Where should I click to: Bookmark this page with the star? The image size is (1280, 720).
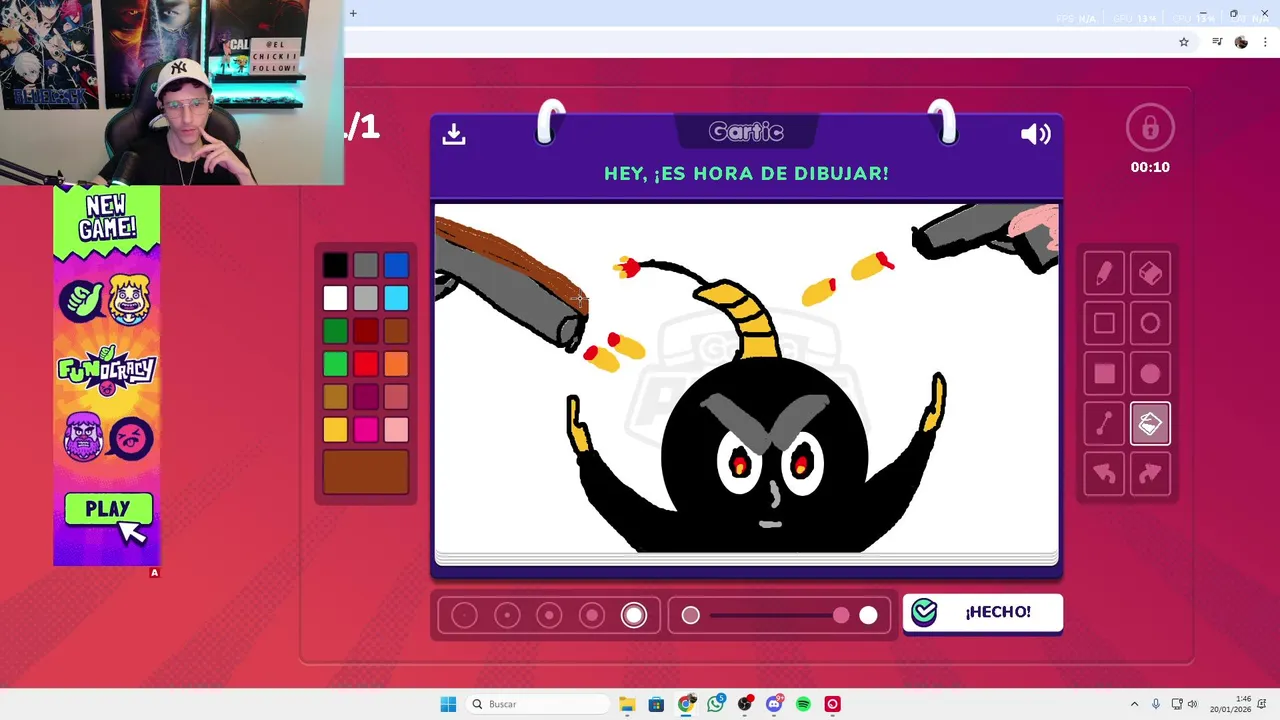pos(1184,42)
